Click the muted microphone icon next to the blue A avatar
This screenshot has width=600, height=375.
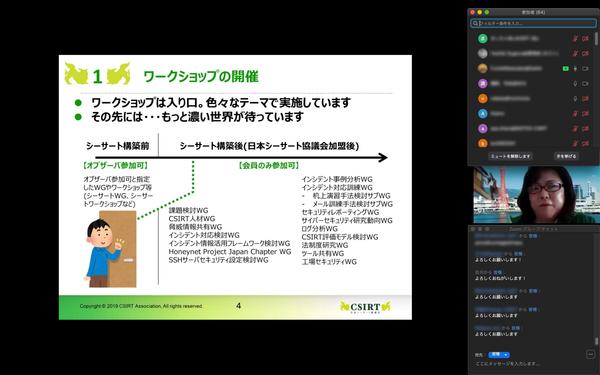(575, 114)
